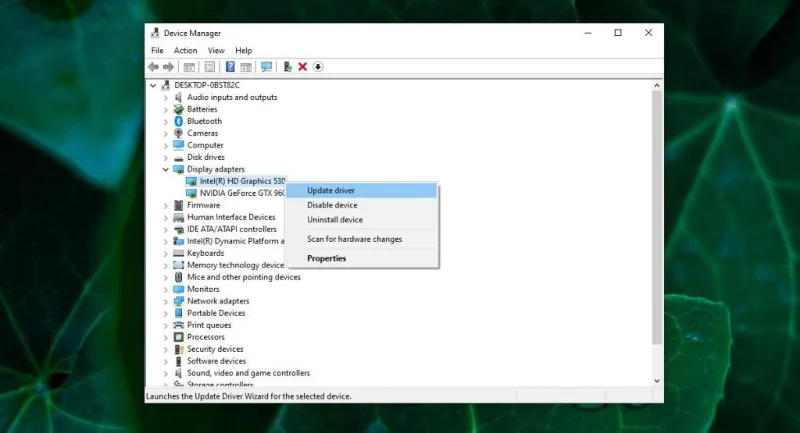Viewport: 800px width, 433px height.
Task: Click the scrollbar up arrow
Action: (x=657, y=86)
